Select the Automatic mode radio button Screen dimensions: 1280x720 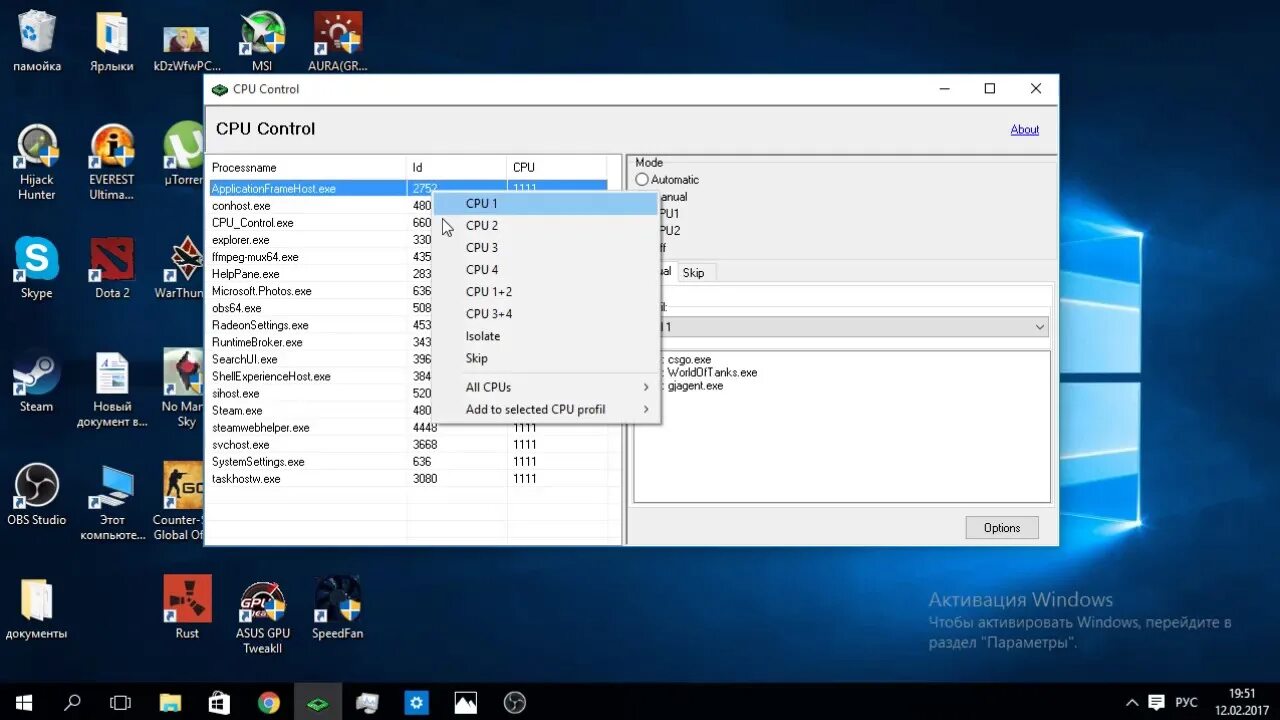[x=642, y=180]
